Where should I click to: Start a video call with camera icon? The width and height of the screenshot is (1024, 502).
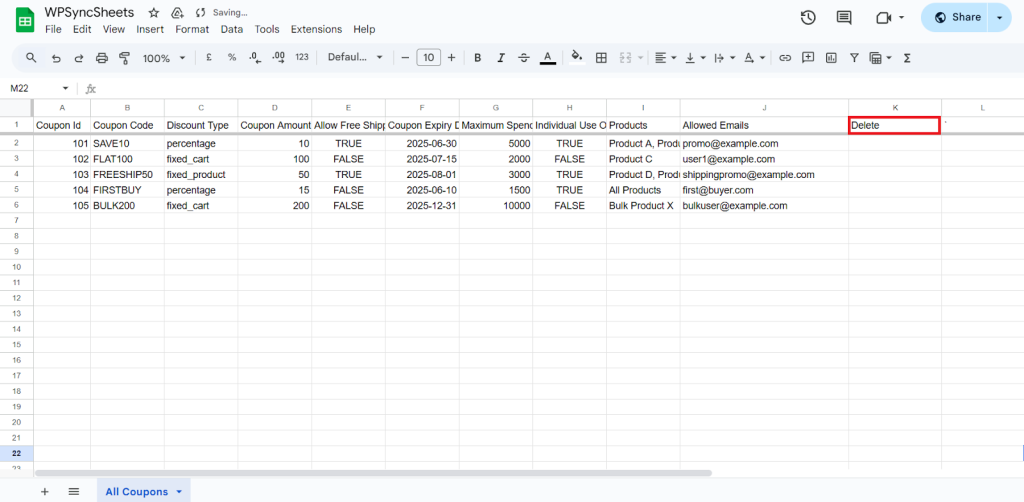pyautogui.click(x=884, y=18)
